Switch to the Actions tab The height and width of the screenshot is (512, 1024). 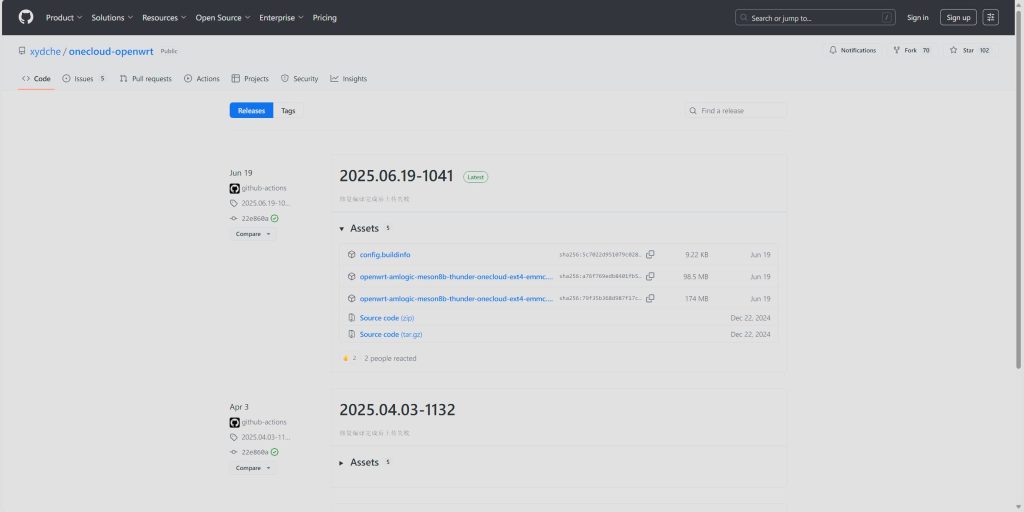click(x=202, y=78)
